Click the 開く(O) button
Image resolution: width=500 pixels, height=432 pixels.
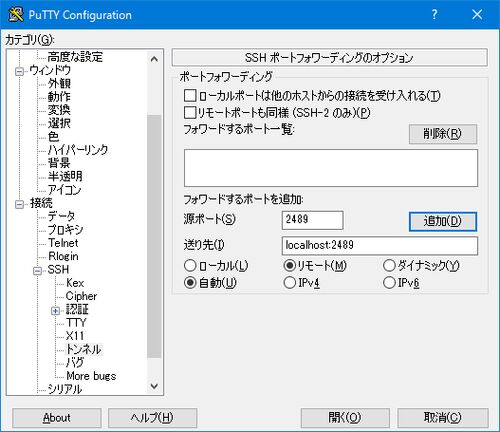pyautogui.click(x=345, y=417)
